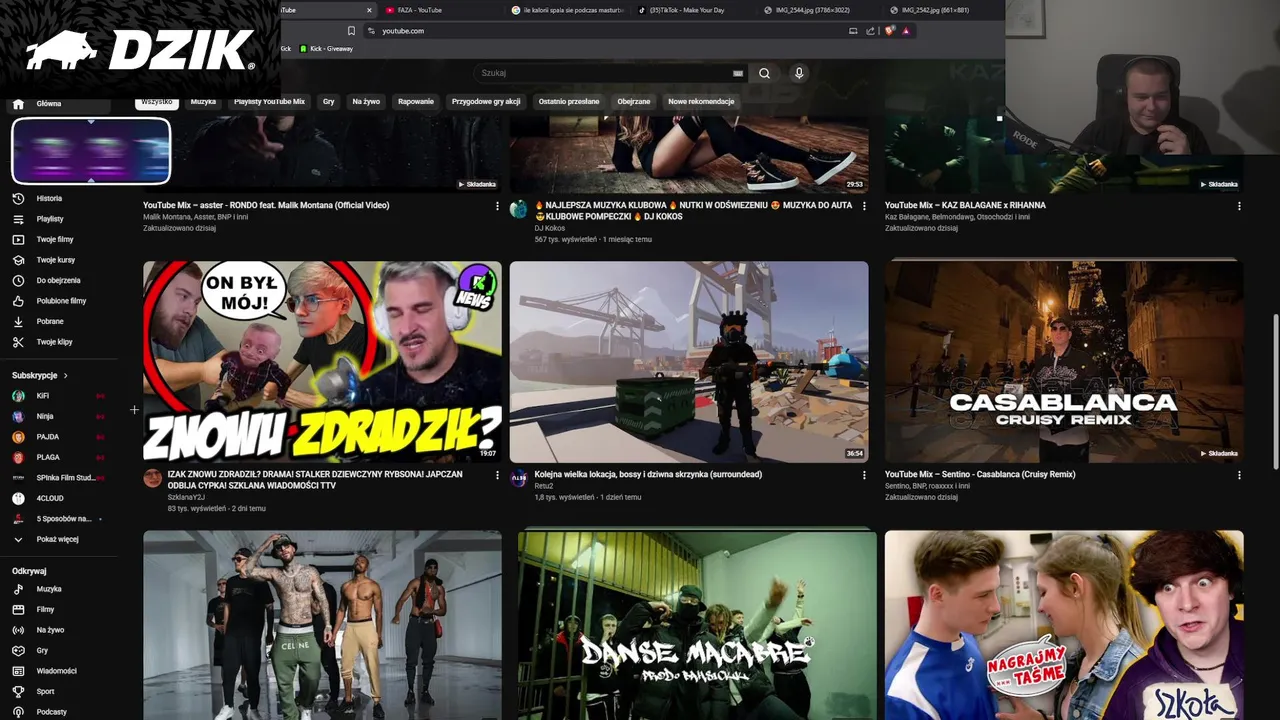Open options menu for the Casablanca Cruisy Remix mix
Image resolution: width=1280 pixels, height=720 pixels.
1239,475
